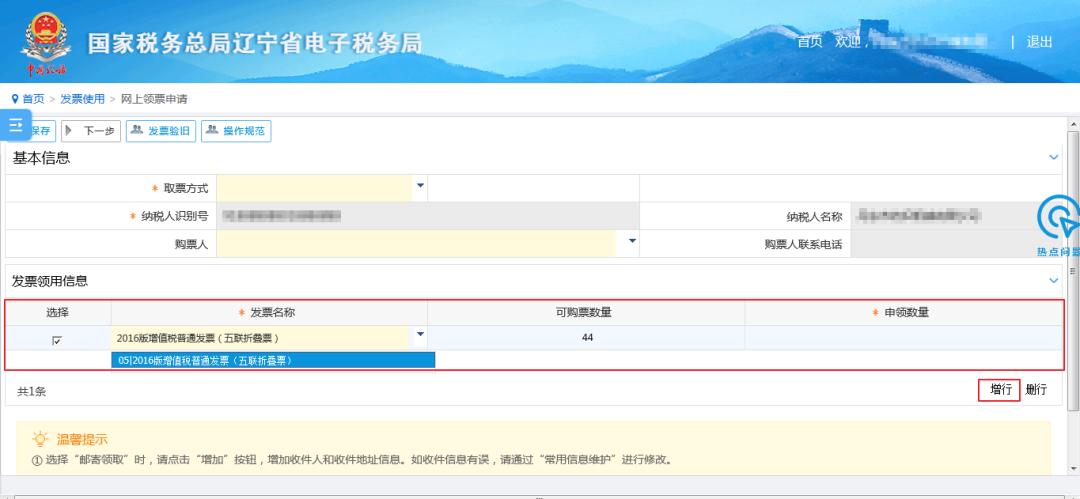Collapse the 发票领用信息 section chevron

coord(1054,281)
